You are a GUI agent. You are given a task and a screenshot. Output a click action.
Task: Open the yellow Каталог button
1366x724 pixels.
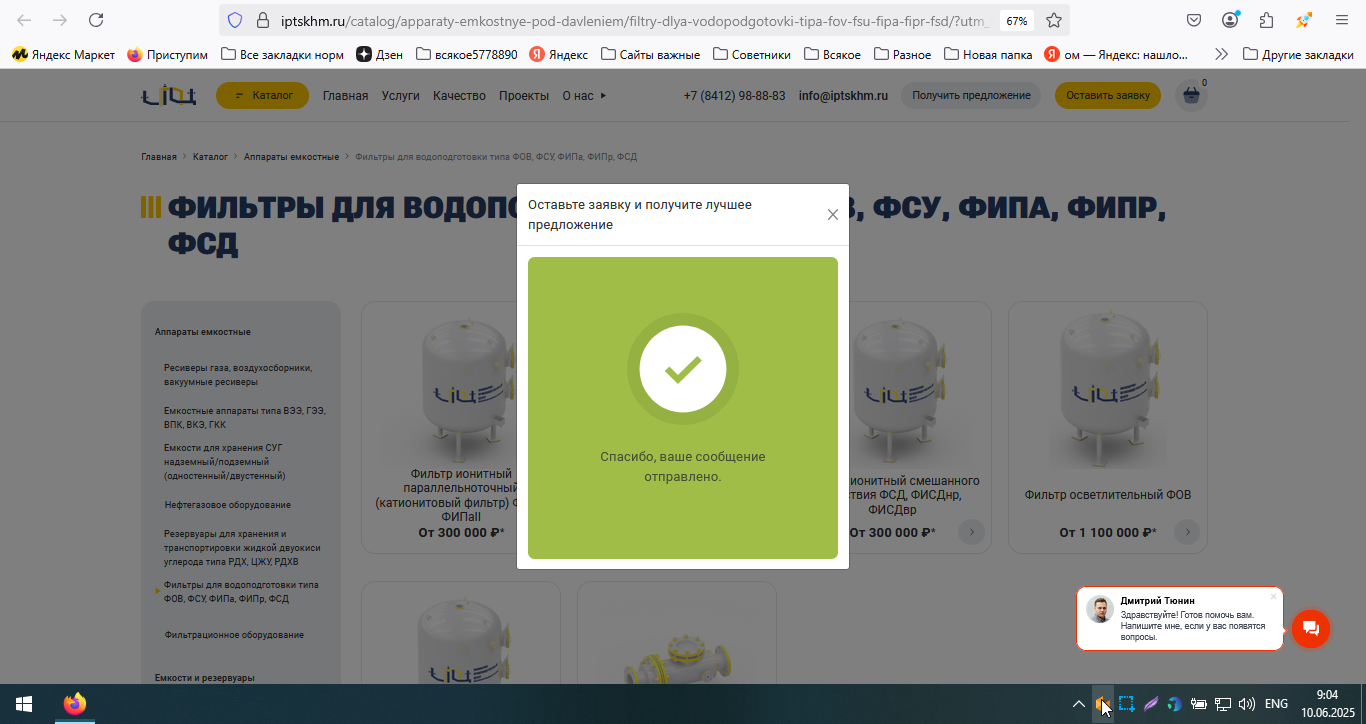[262, 95]
